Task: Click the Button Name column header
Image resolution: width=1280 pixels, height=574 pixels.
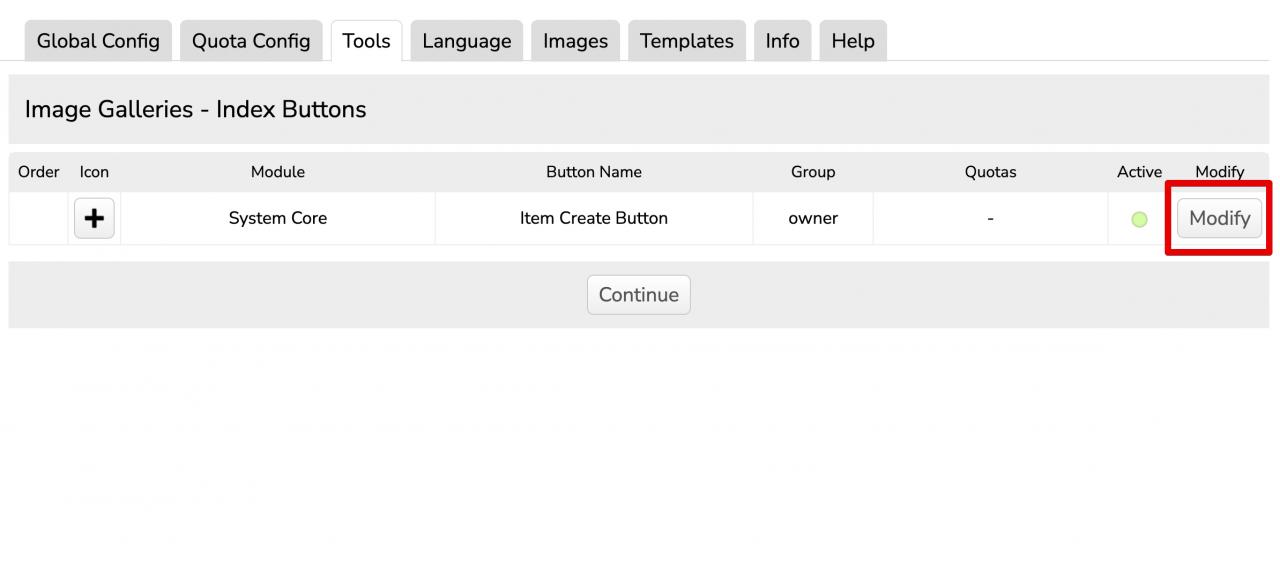Action: point(593,172)
